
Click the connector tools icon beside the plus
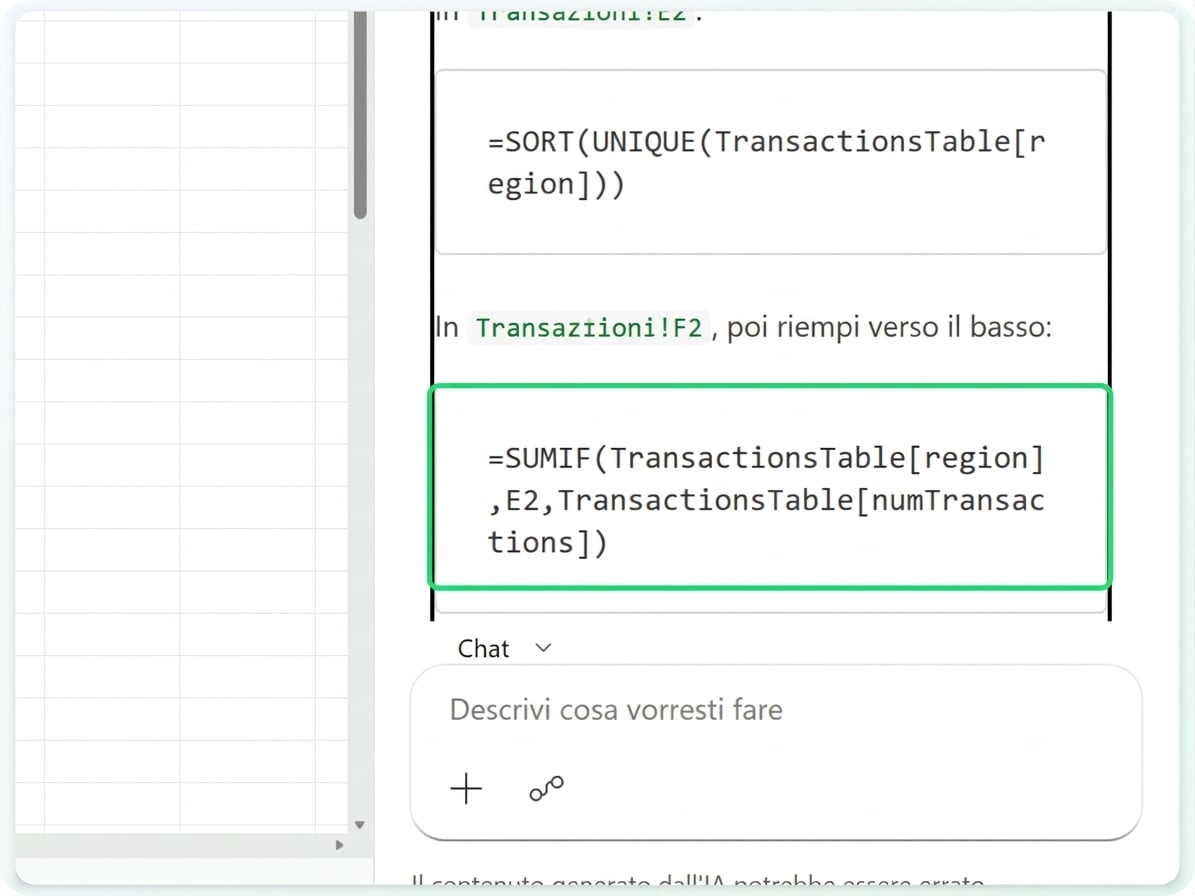(546, 789)
